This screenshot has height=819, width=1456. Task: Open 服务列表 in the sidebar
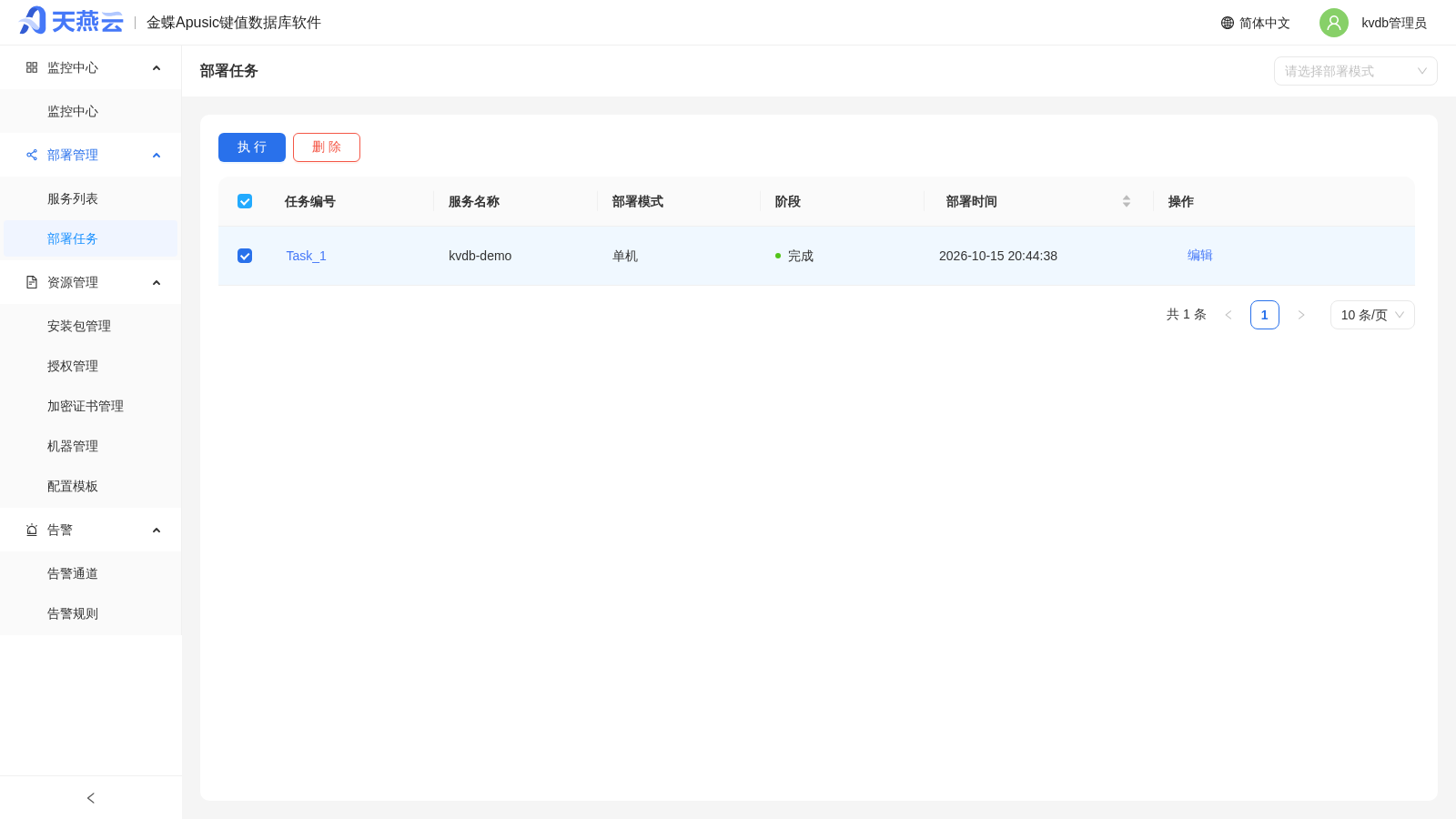coord(91,198)
